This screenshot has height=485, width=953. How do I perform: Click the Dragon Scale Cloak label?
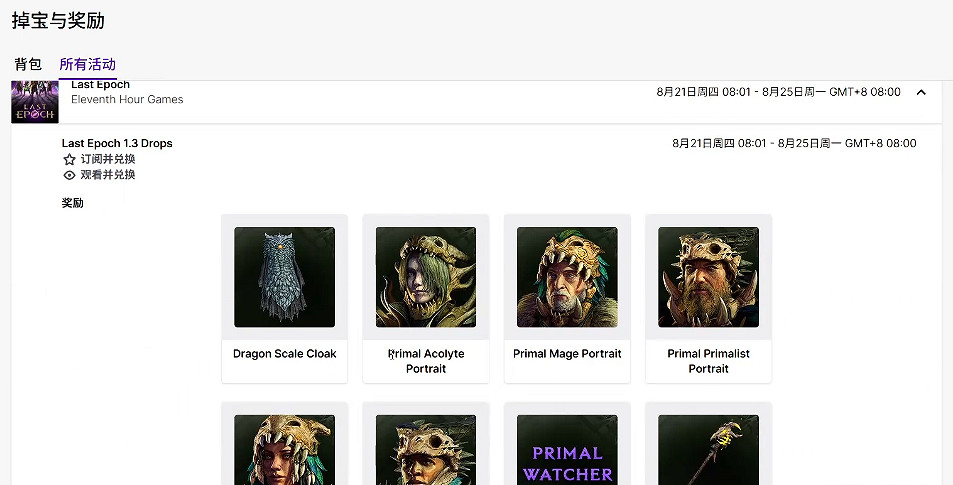click(x=284, y=354)
